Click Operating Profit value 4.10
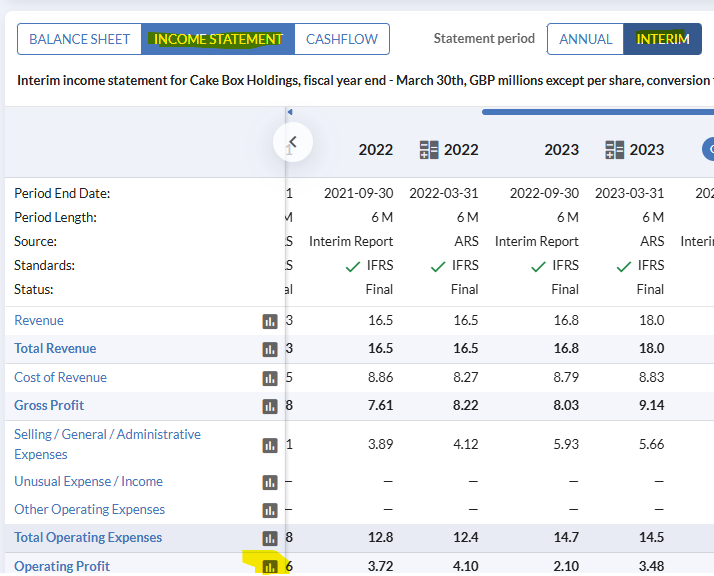The image size is (714, 576). (x=465, y=566)
